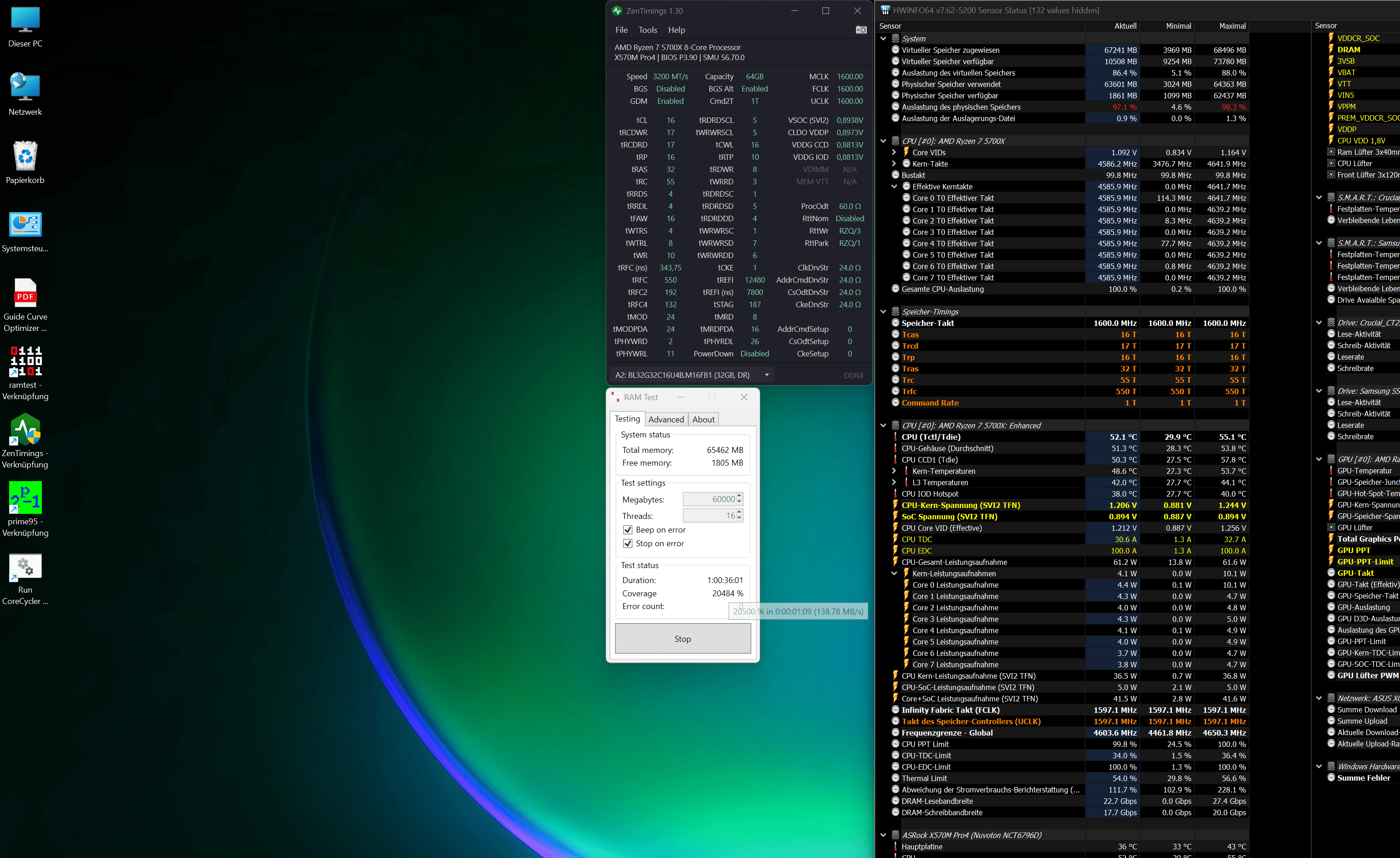Click the Megabytes input field
1400x858 pixels.
[709, 499]
